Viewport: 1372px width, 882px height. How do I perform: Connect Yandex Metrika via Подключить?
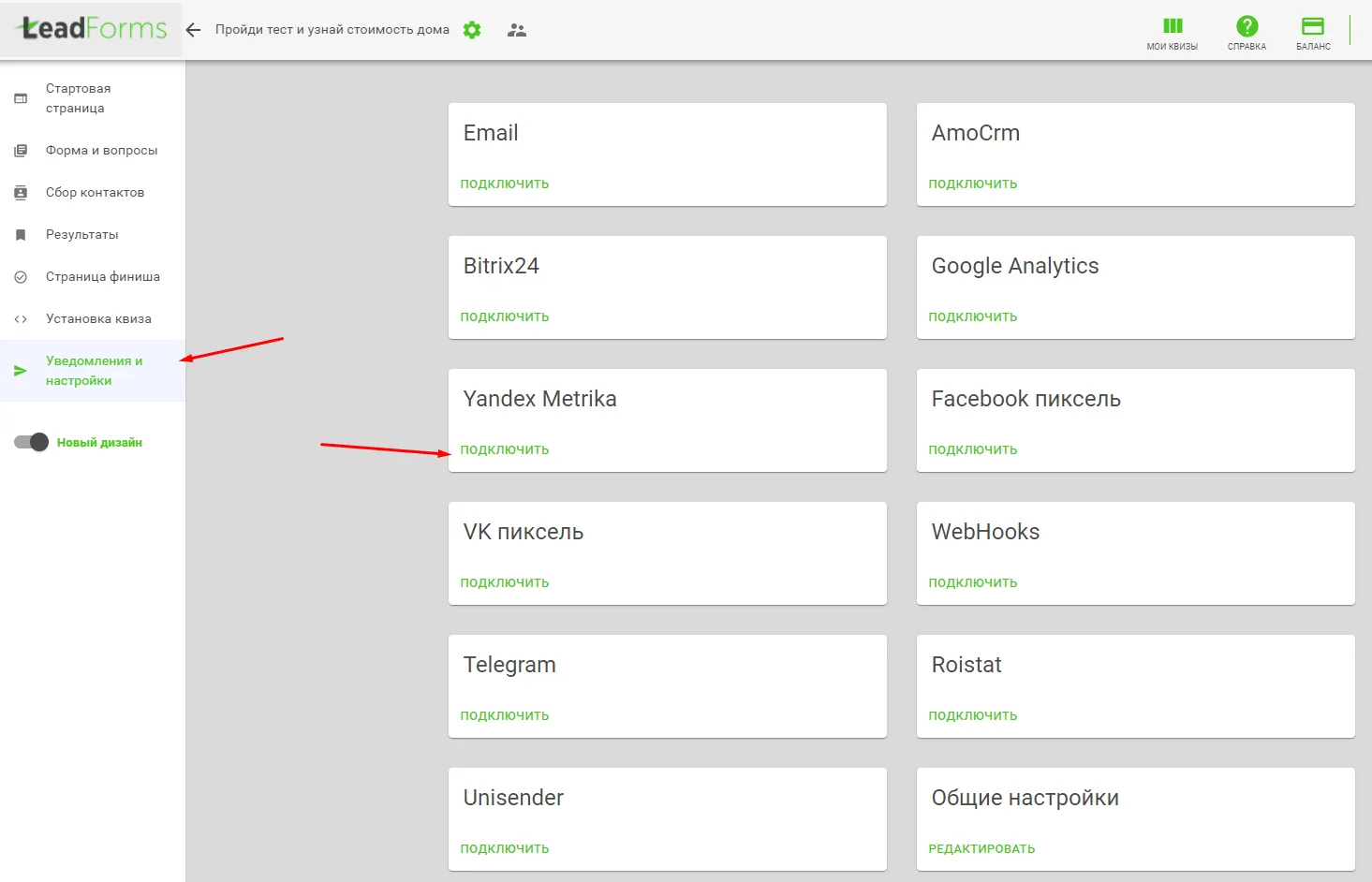tap(505, 449)
